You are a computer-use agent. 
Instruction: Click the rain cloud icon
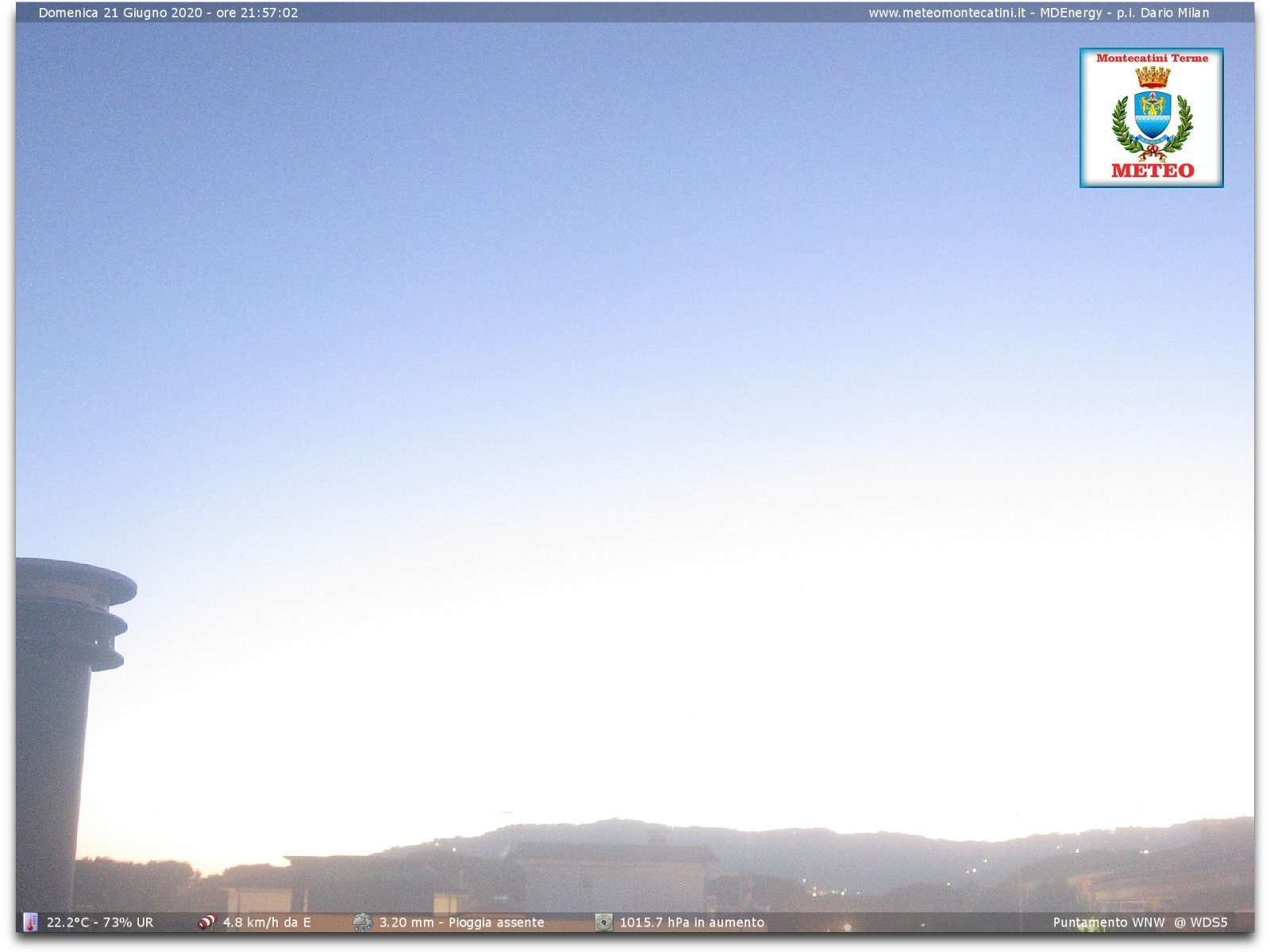tap(362, 922)
